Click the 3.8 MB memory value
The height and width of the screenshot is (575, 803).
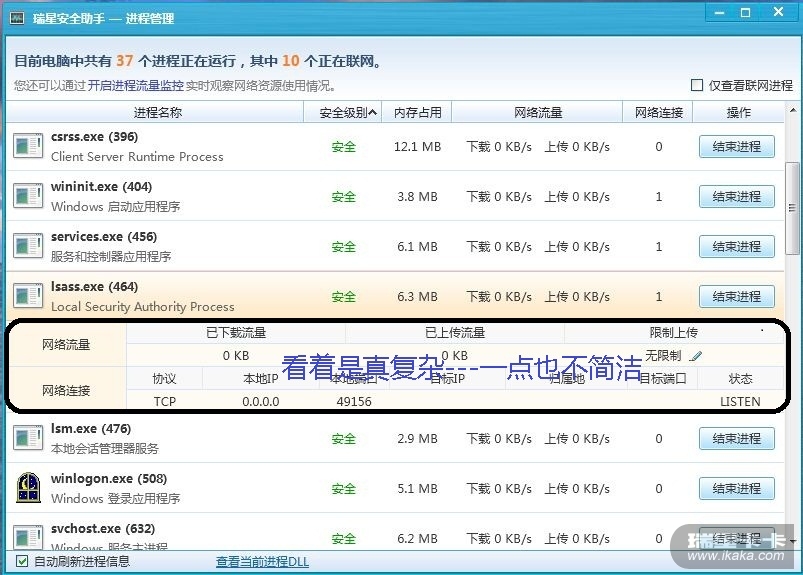pyautogui.click(x=417, y=197)
